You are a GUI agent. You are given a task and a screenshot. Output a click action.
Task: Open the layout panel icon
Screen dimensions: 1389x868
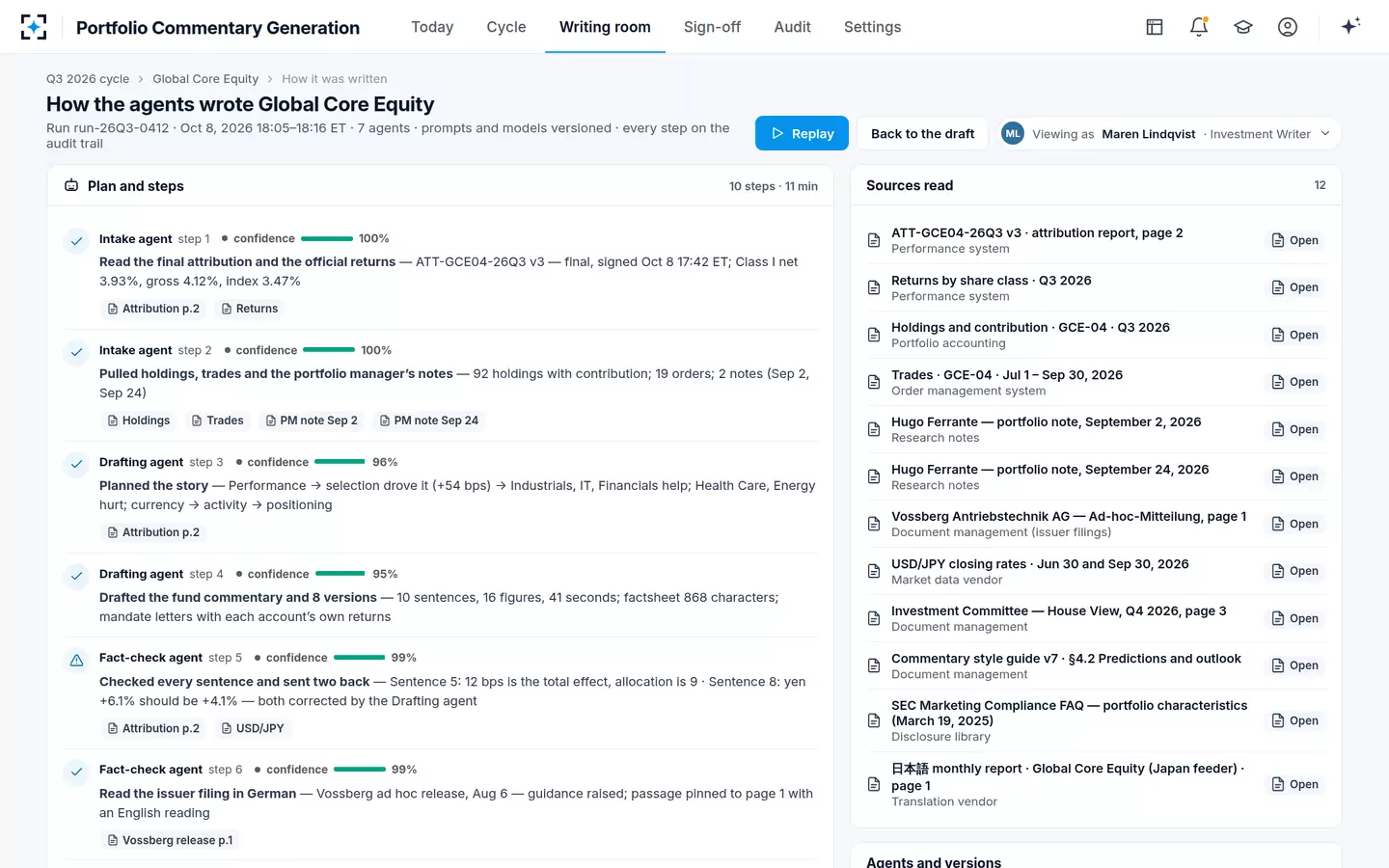pos(1155,27)
